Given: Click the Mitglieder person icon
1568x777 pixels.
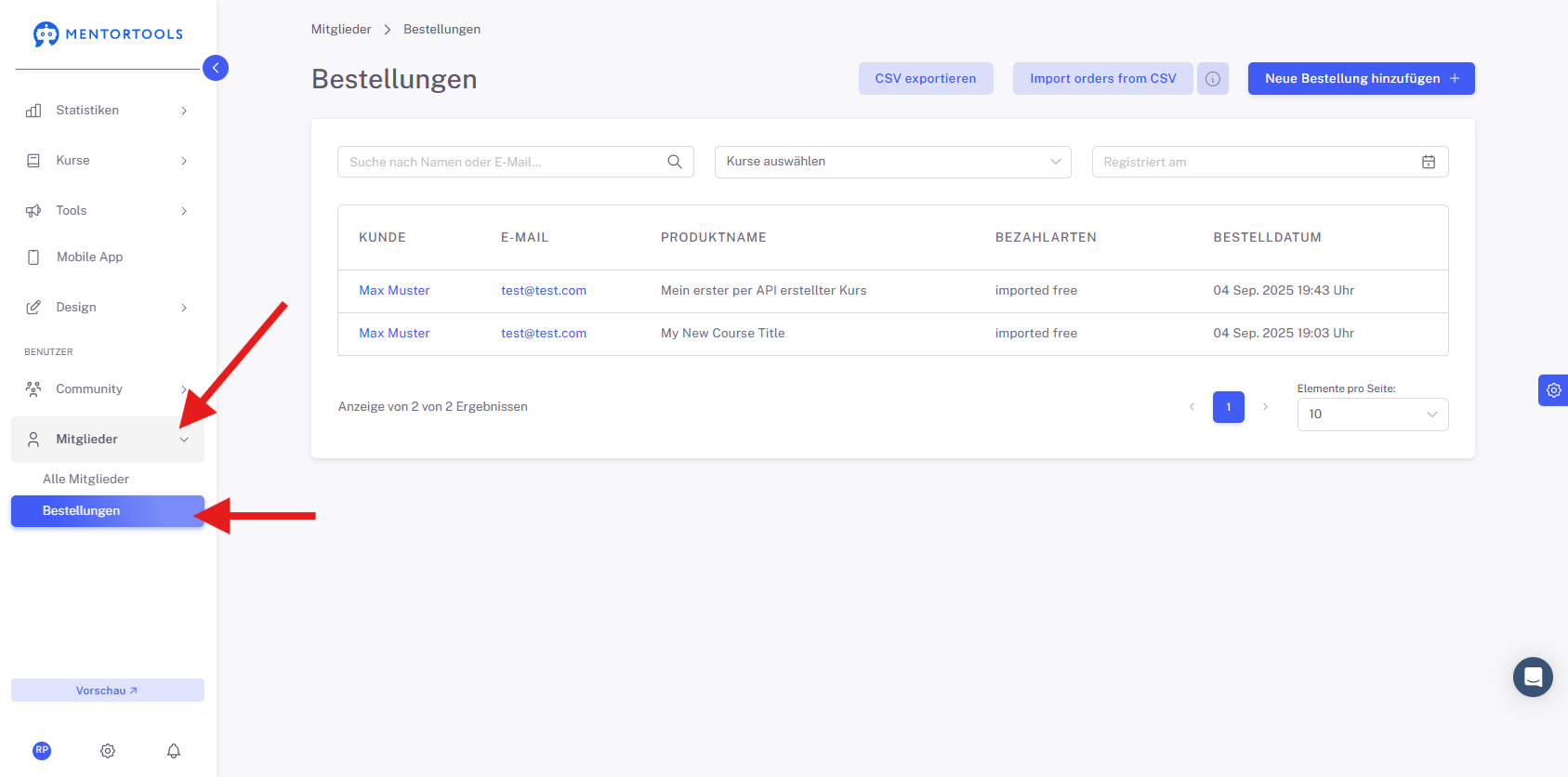Looking at the screenshot, I should click(x=33, y=440).
